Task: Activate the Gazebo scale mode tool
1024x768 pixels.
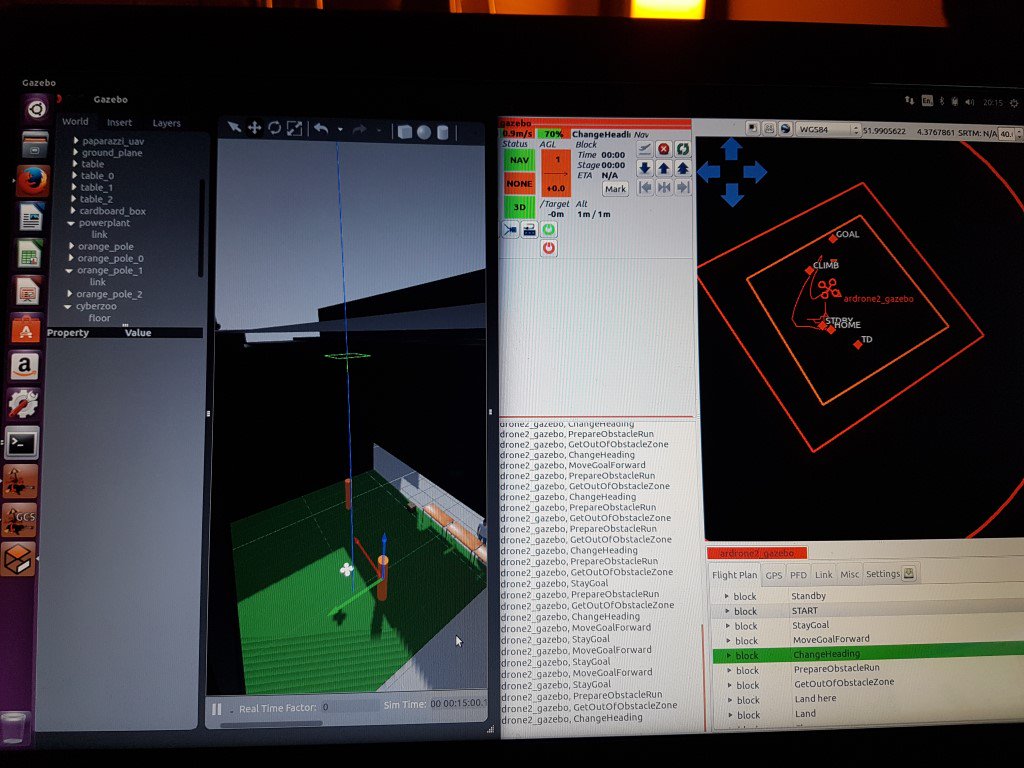Action: pos(295,129)
